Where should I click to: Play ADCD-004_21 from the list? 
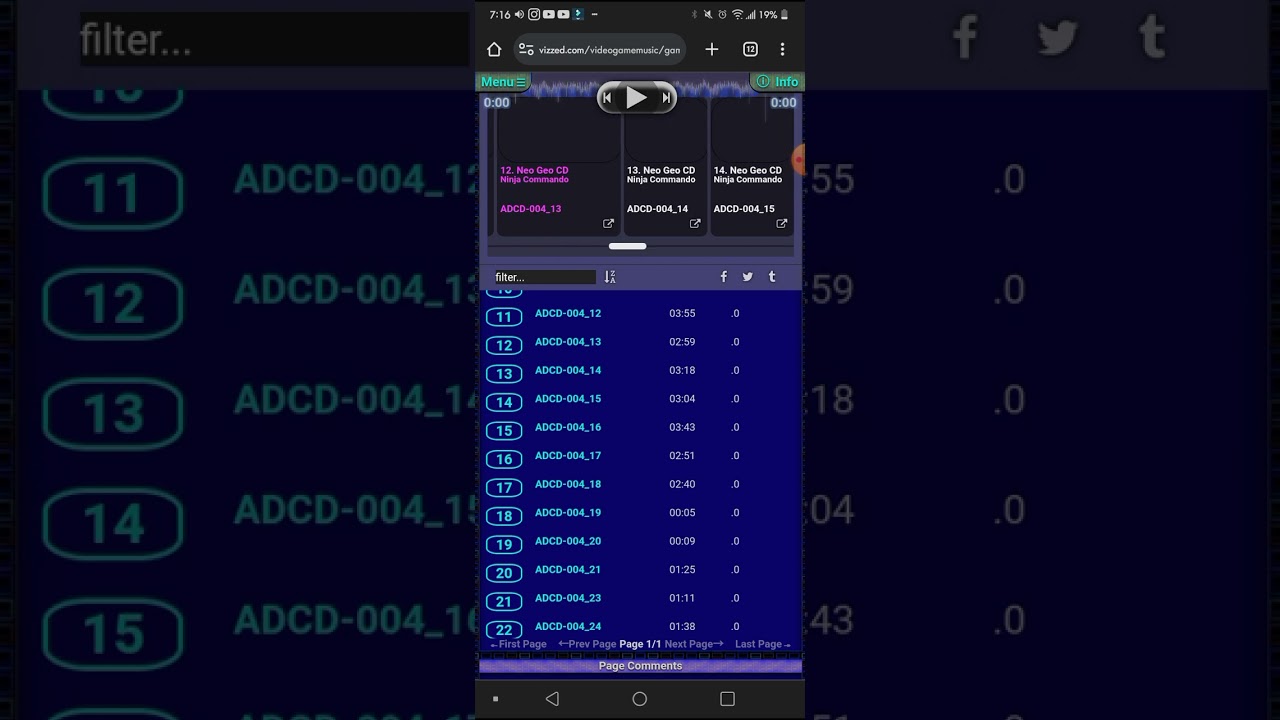click(x=568, y=570)
